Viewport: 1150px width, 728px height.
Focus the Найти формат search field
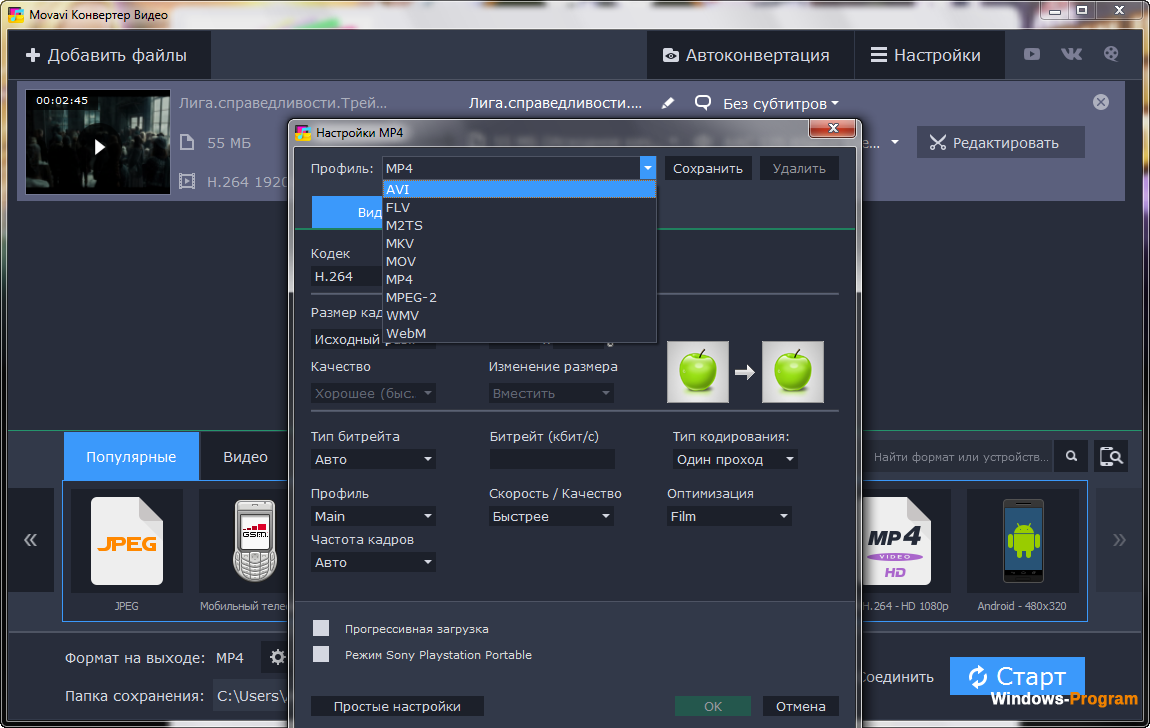click(x=961, y=456)
